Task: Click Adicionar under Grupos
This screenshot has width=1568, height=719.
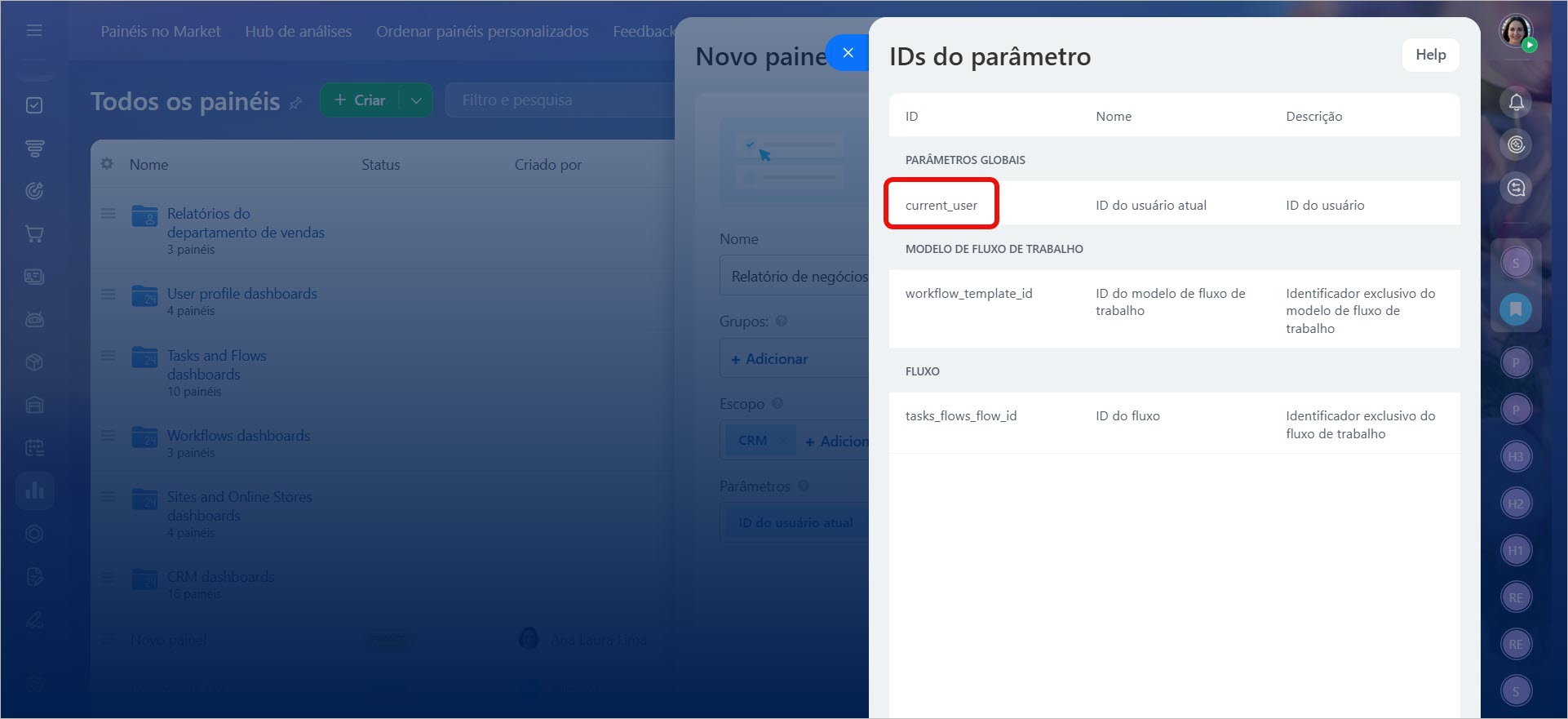Action: coord(769,359)
